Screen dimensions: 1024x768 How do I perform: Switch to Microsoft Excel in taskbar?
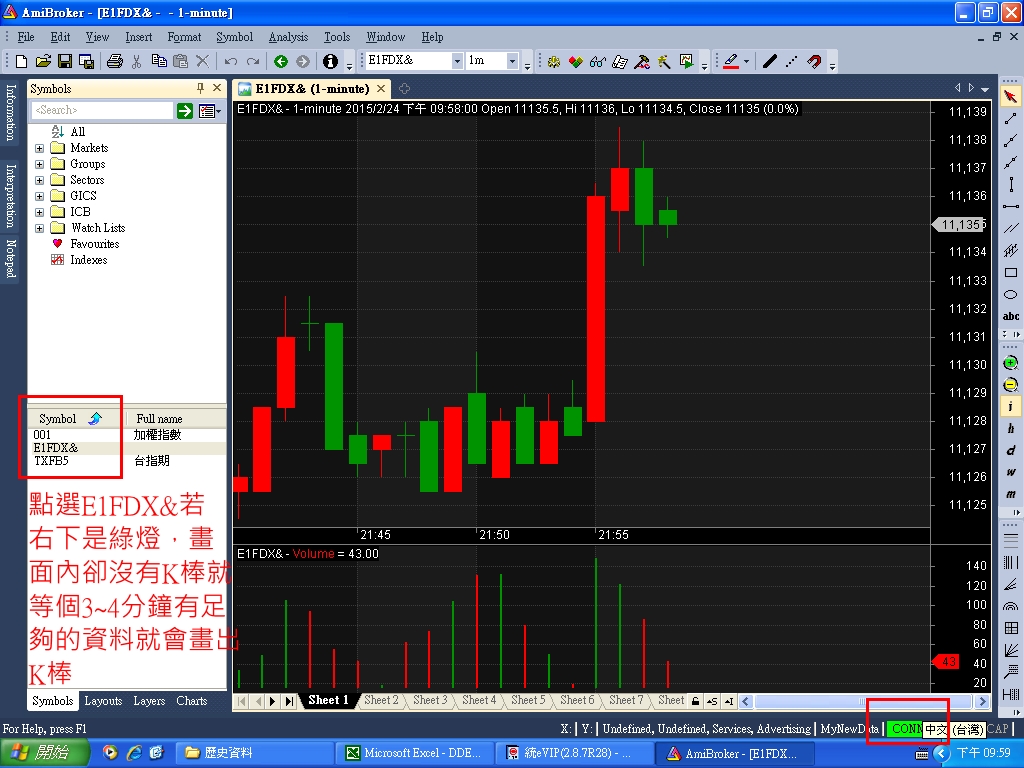[415, 753]
